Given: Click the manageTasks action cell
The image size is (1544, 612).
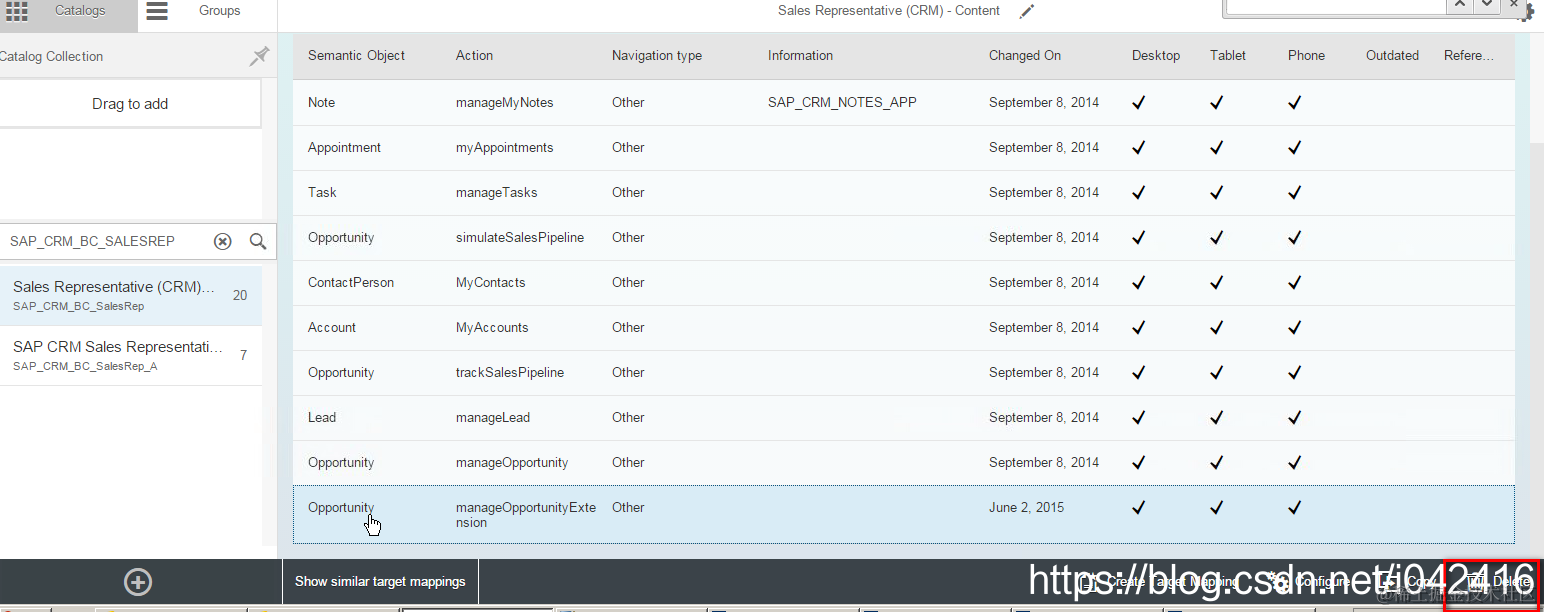Looking at the screenshot, I should pyautogui.click(x=496, y=192).
